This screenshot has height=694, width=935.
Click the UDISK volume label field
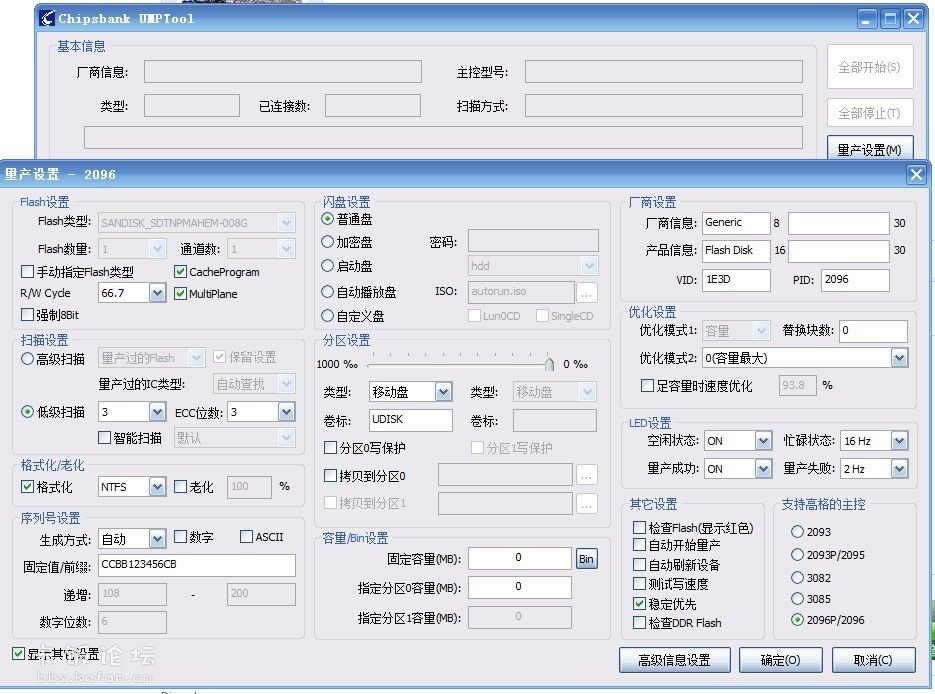411,421
